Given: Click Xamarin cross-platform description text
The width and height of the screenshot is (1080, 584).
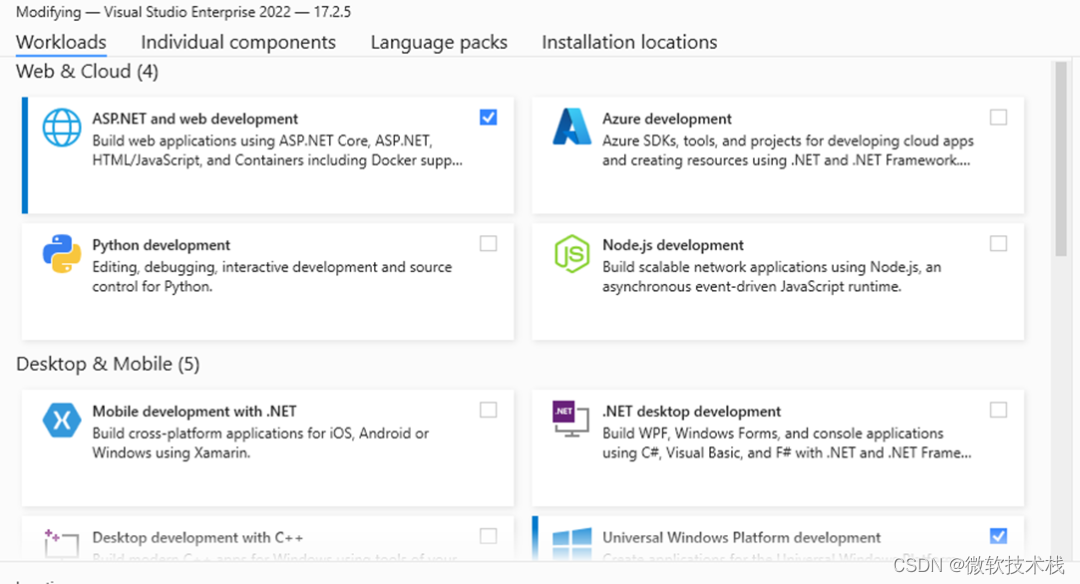Looking at the screenshot, I should [x=260, y=443].
